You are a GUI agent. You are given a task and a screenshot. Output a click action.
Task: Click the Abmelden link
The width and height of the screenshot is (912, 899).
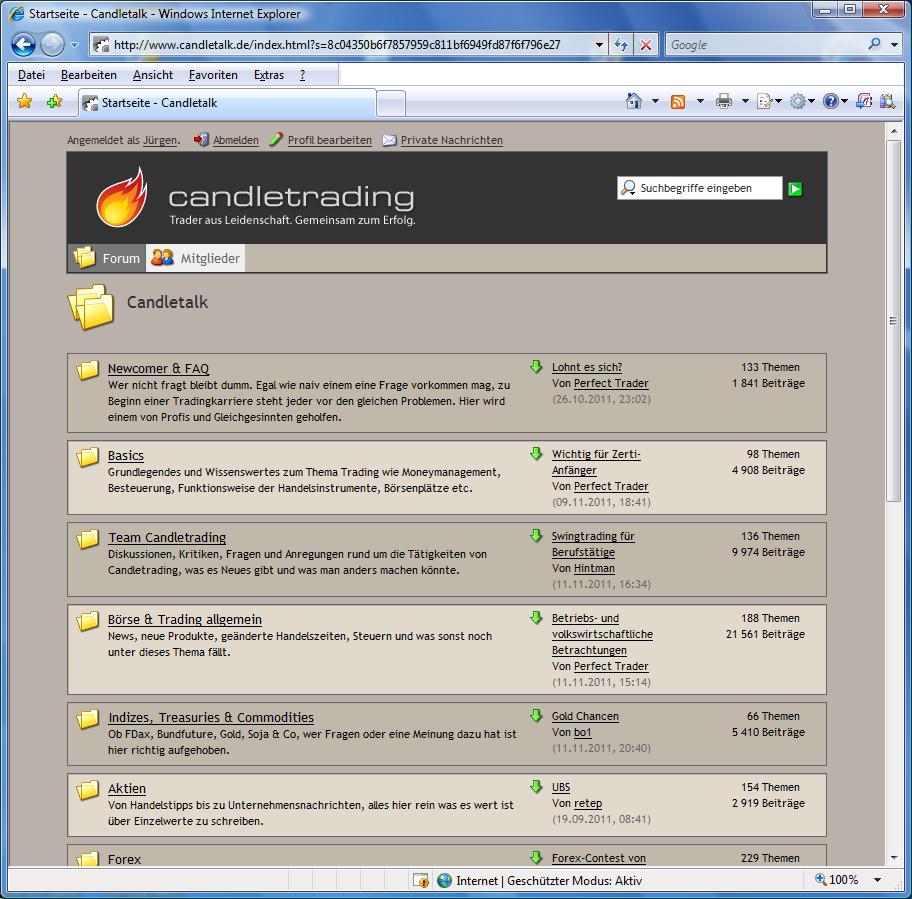tap(236, 140)
